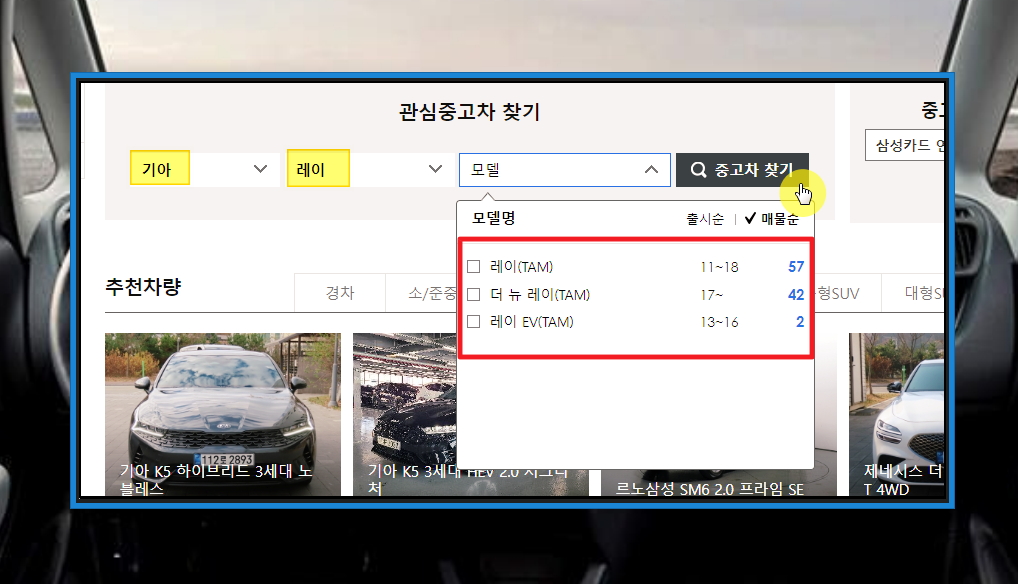Click the 11~18 year range text
This screenshot has width=1018, height=584.
click(719, 267)
